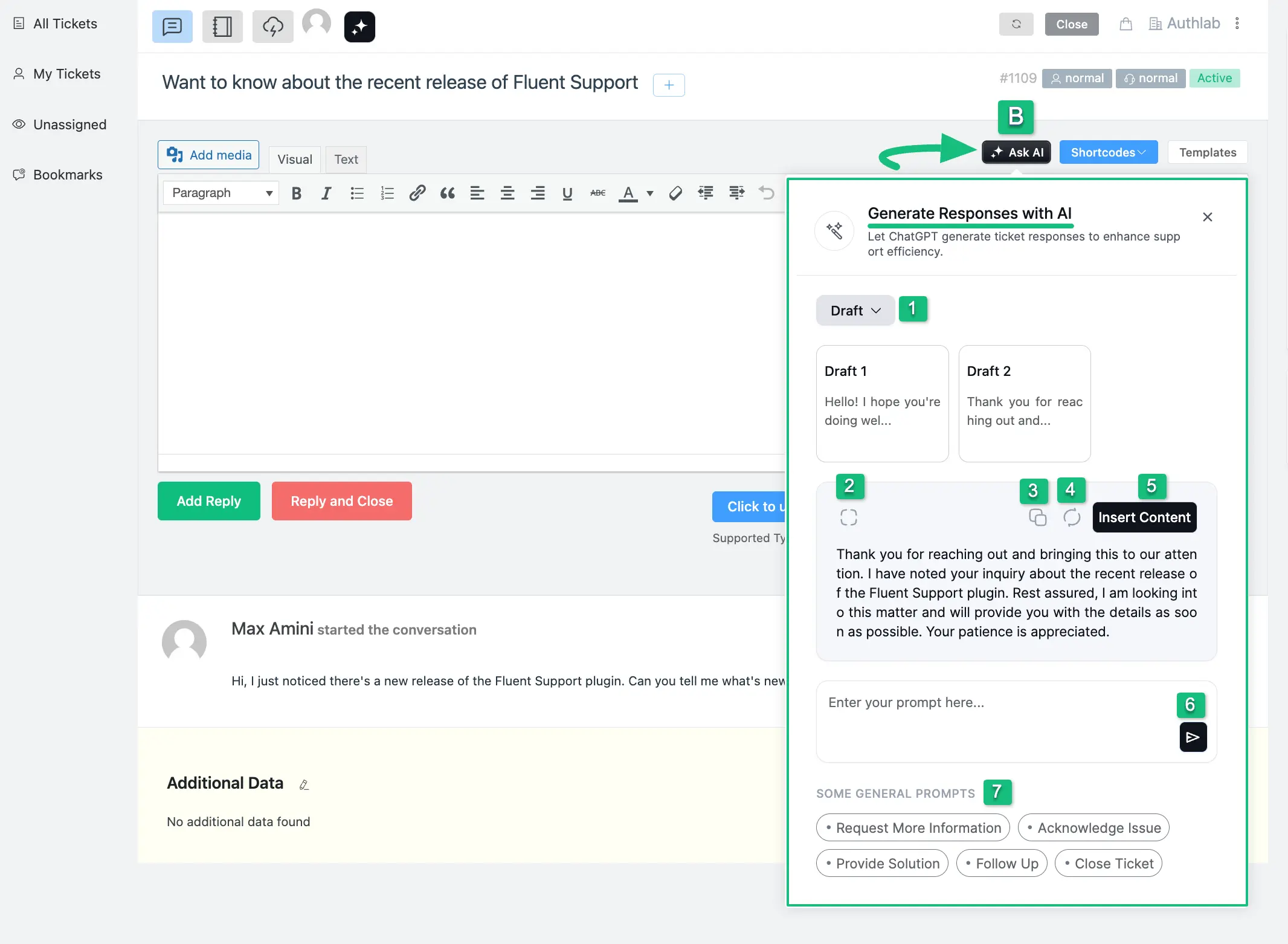Viewport: 1288px width, 944px height.
Task: Click the Add Reply button
Action: click(x=209, y=501)
